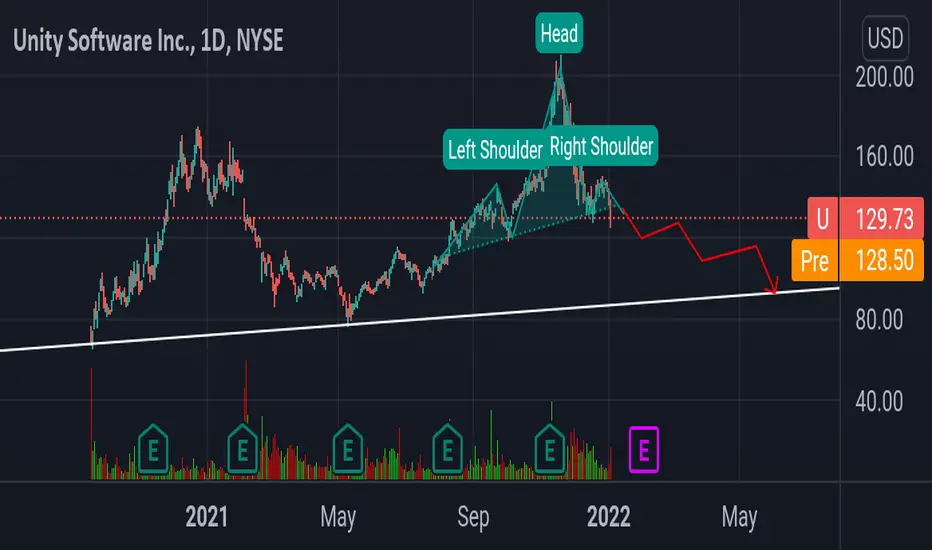Image resolution: width=932 pixels, height=550 pixels.
Task: Select the Head pattern label
Action: coord(559,33)
